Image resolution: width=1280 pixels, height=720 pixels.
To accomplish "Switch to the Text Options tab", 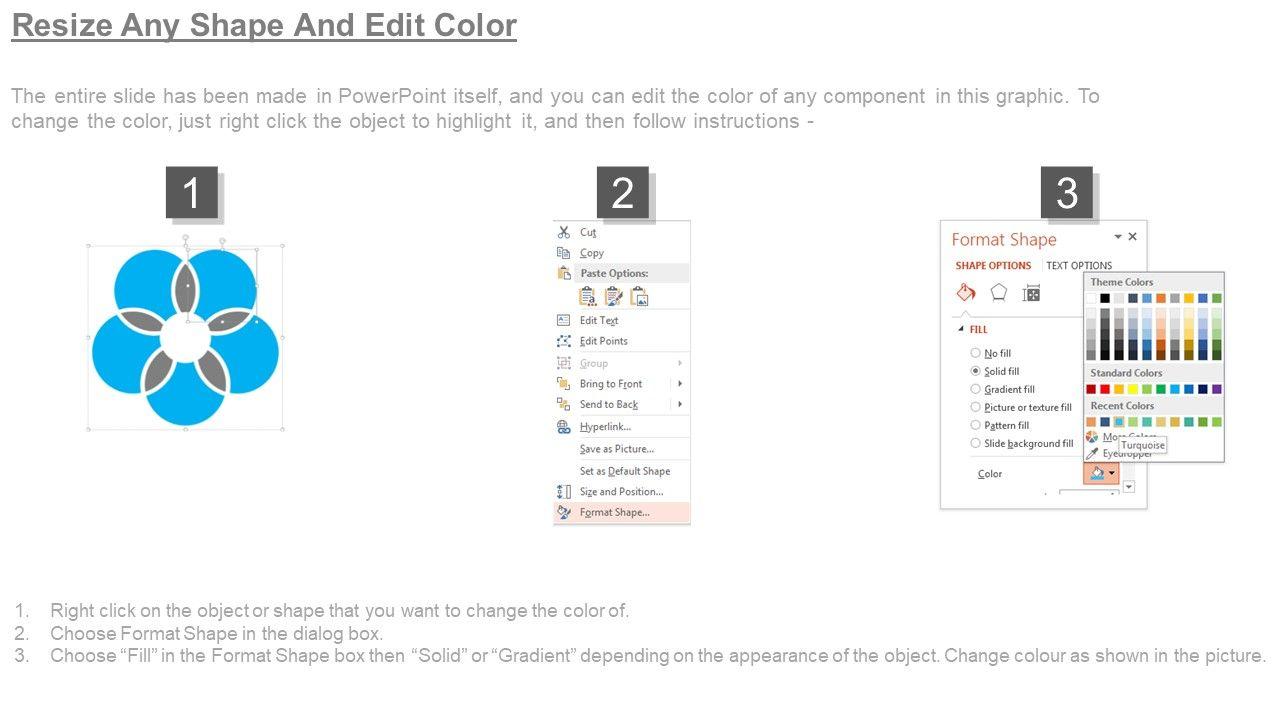I will coord(1078,266).
